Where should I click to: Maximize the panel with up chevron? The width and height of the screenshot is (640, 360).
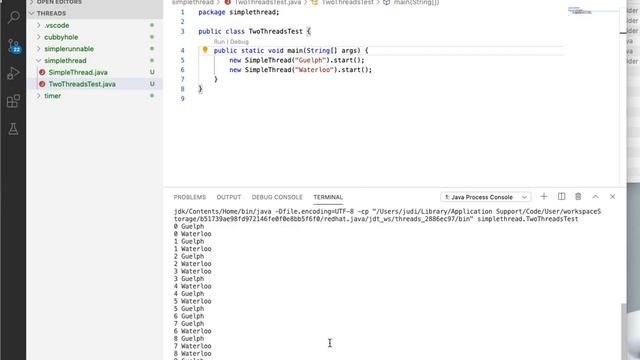point(596,197)
